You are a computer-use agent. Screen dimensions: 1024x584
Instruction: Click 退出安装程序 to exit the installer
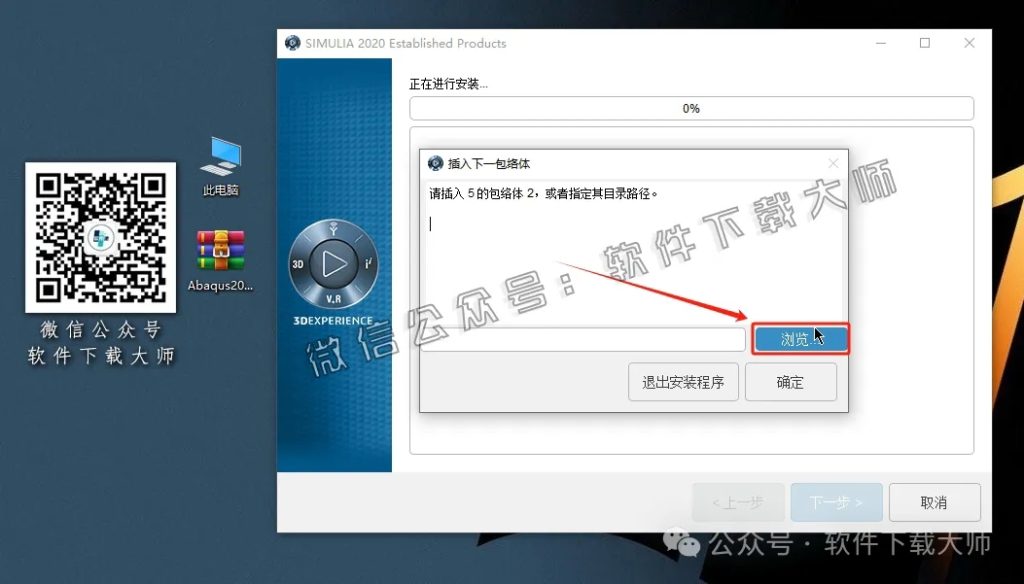coord(684,381)
